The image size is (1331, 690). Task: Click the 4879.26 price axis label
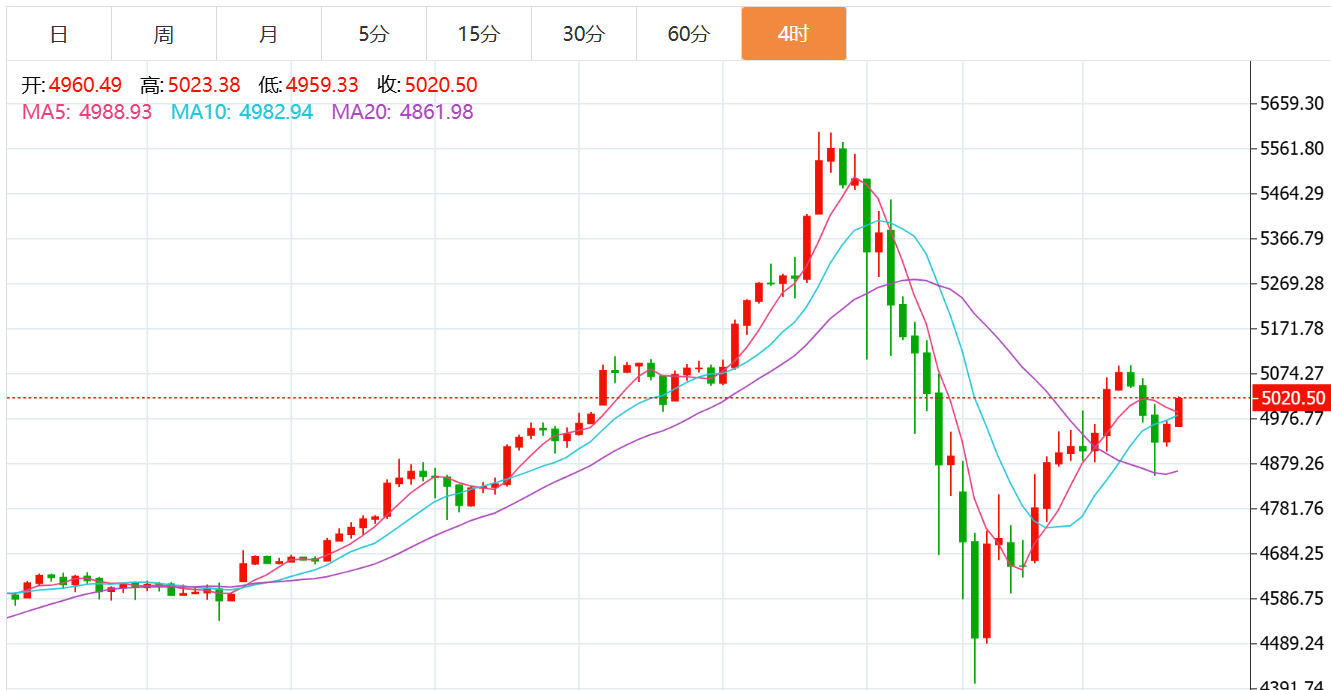(1292, 464)
